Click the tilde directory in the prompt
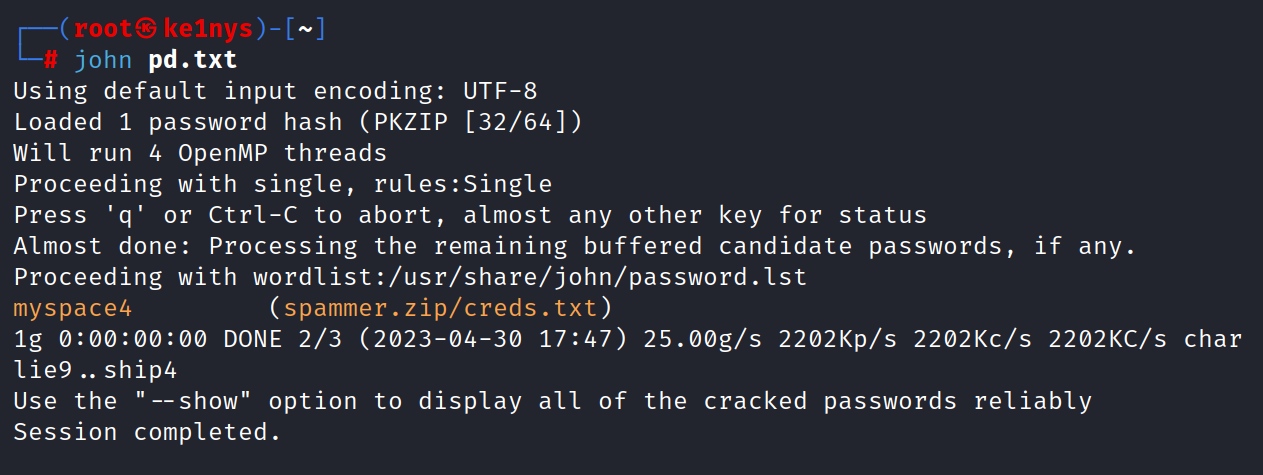 [305, 30]
